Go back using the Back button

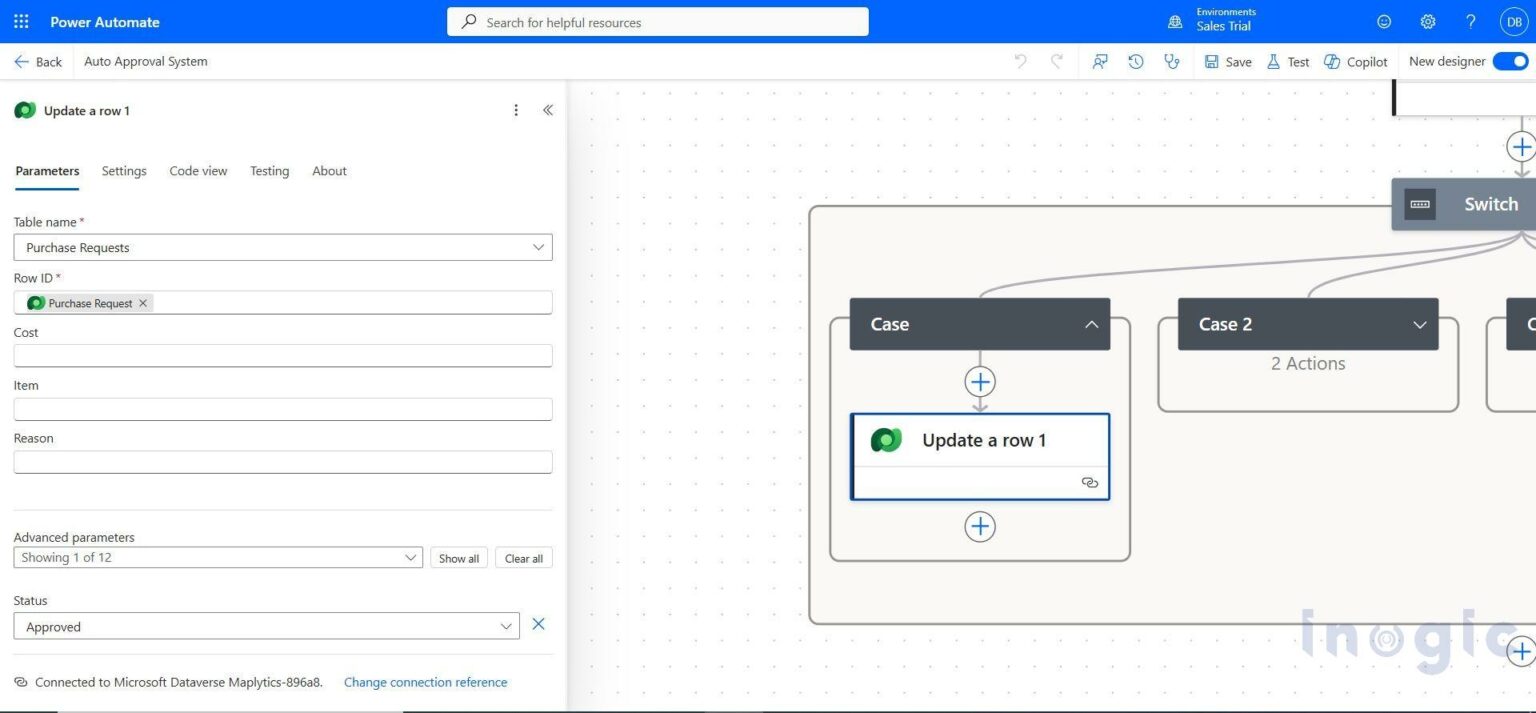(38, 61)
